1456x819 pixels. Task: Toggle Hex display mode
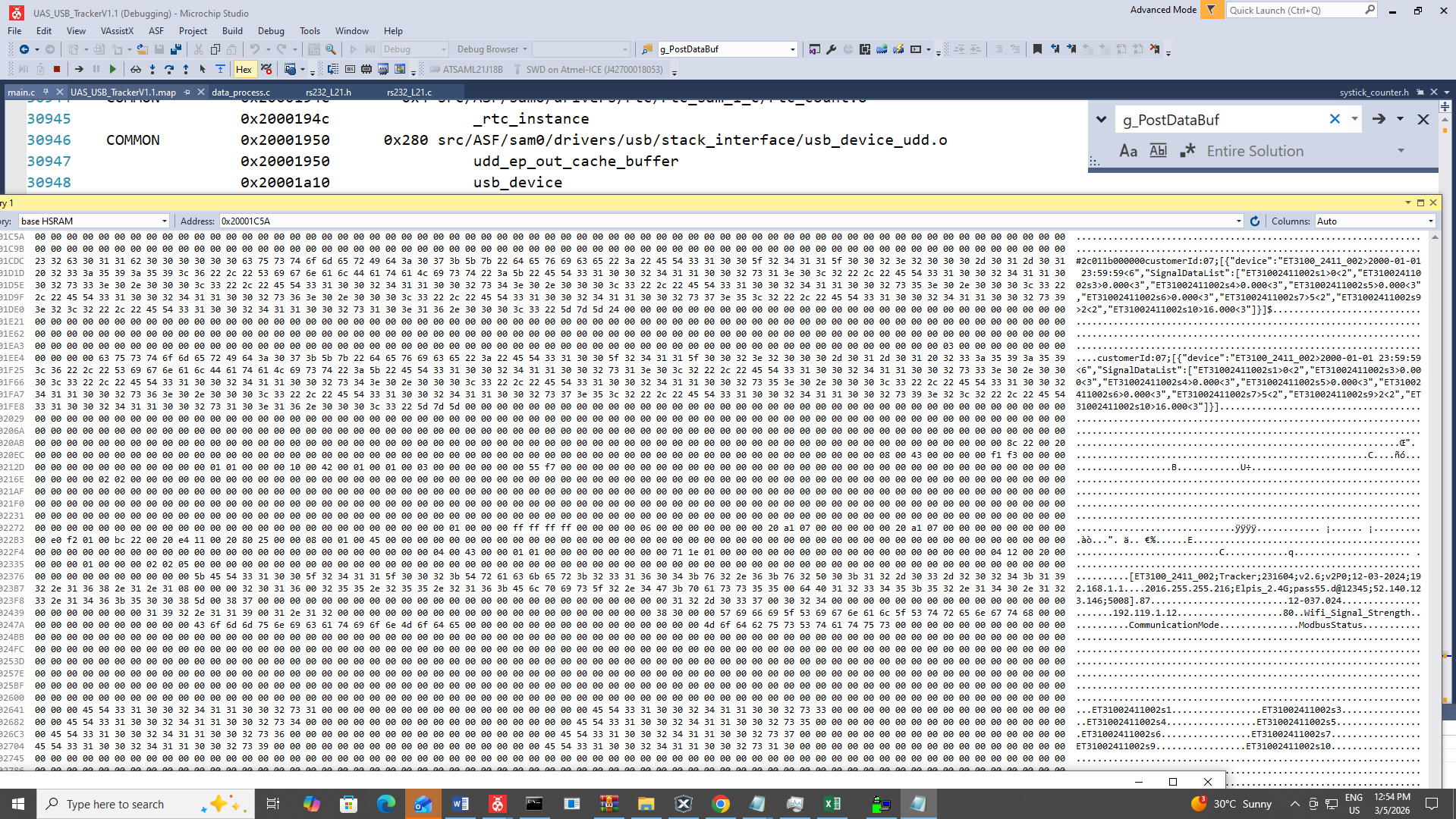[x=244, y=69]
